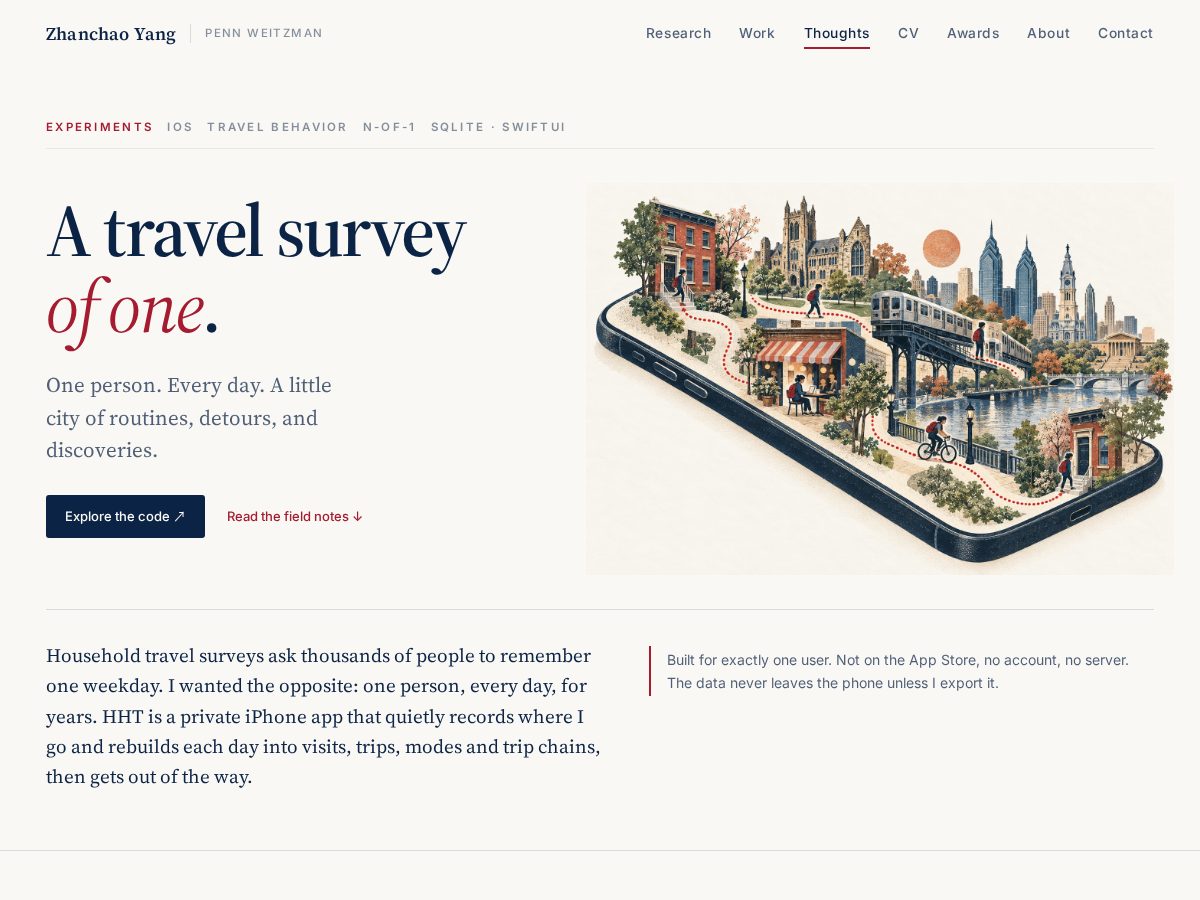This screenshot has height=900, width=1200.
Task: Click the Penn Weitzman label
Action: [264, 33]
